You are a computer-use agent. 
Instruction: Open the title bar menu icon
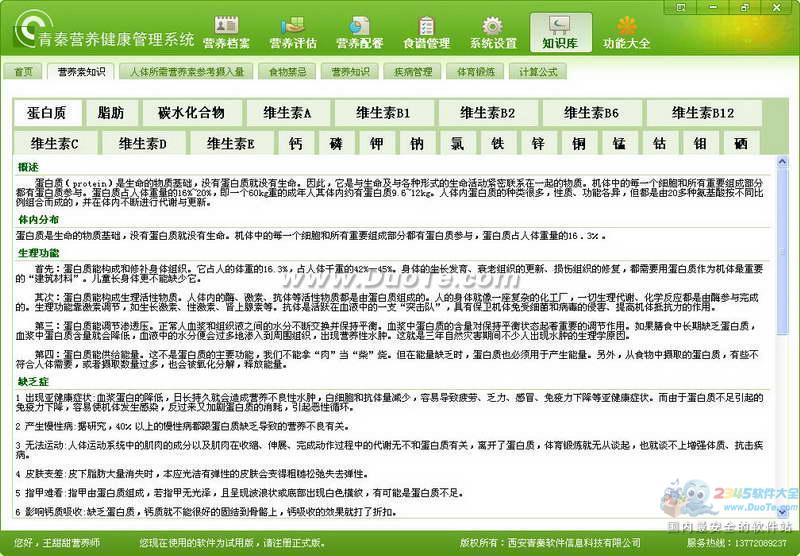tap(681, 7)
